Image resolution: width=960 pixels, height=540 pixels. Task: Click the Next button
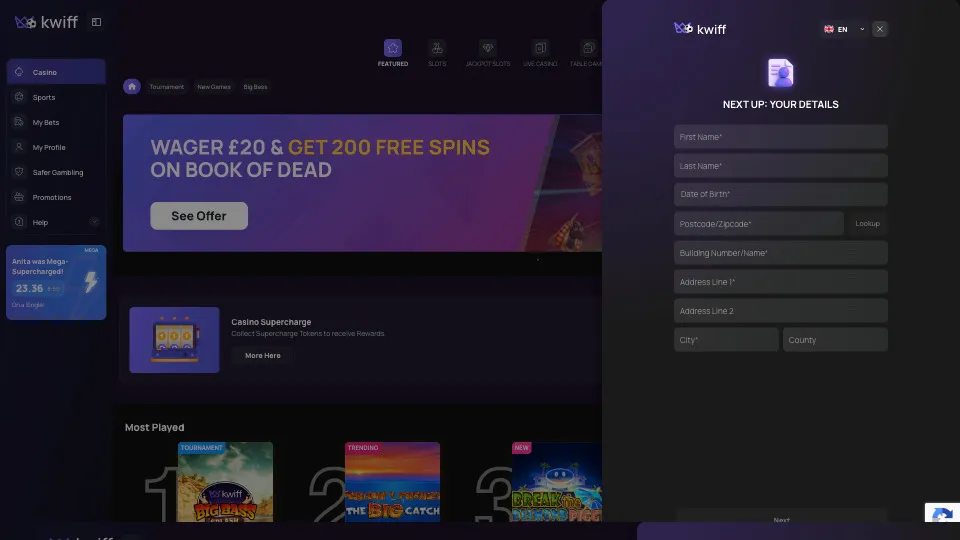[782, 516]
